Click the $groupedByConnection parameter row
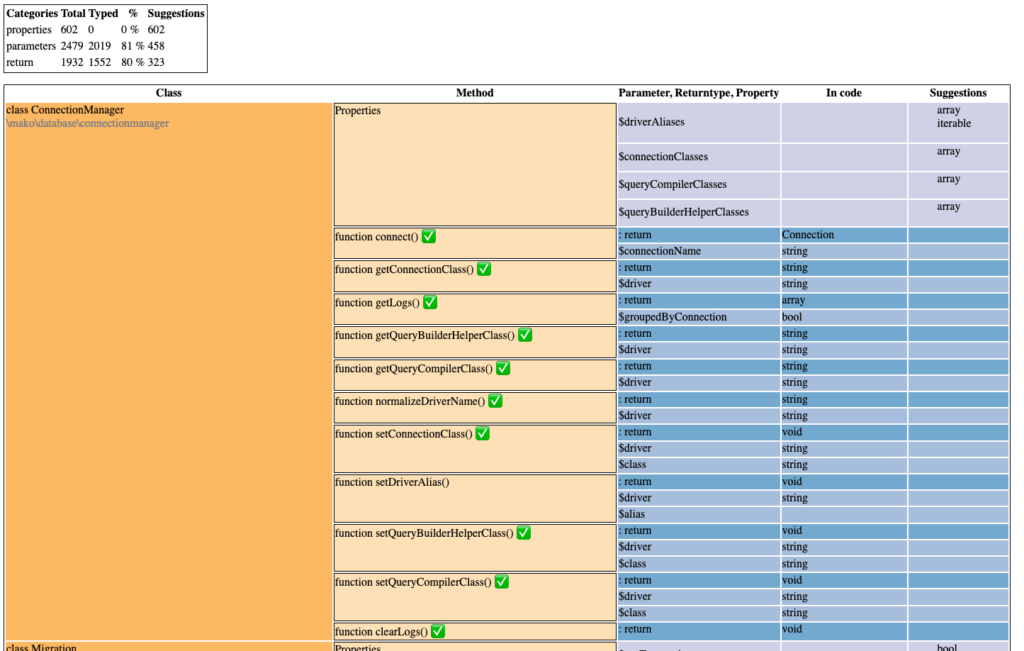The width and height of the screenshot is (1024, 651). point(673,317)
